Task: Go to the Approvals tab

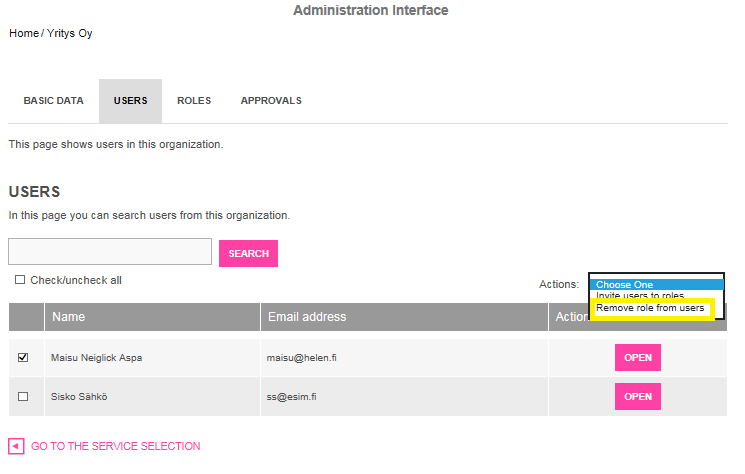Action: [x=271, y=101]
